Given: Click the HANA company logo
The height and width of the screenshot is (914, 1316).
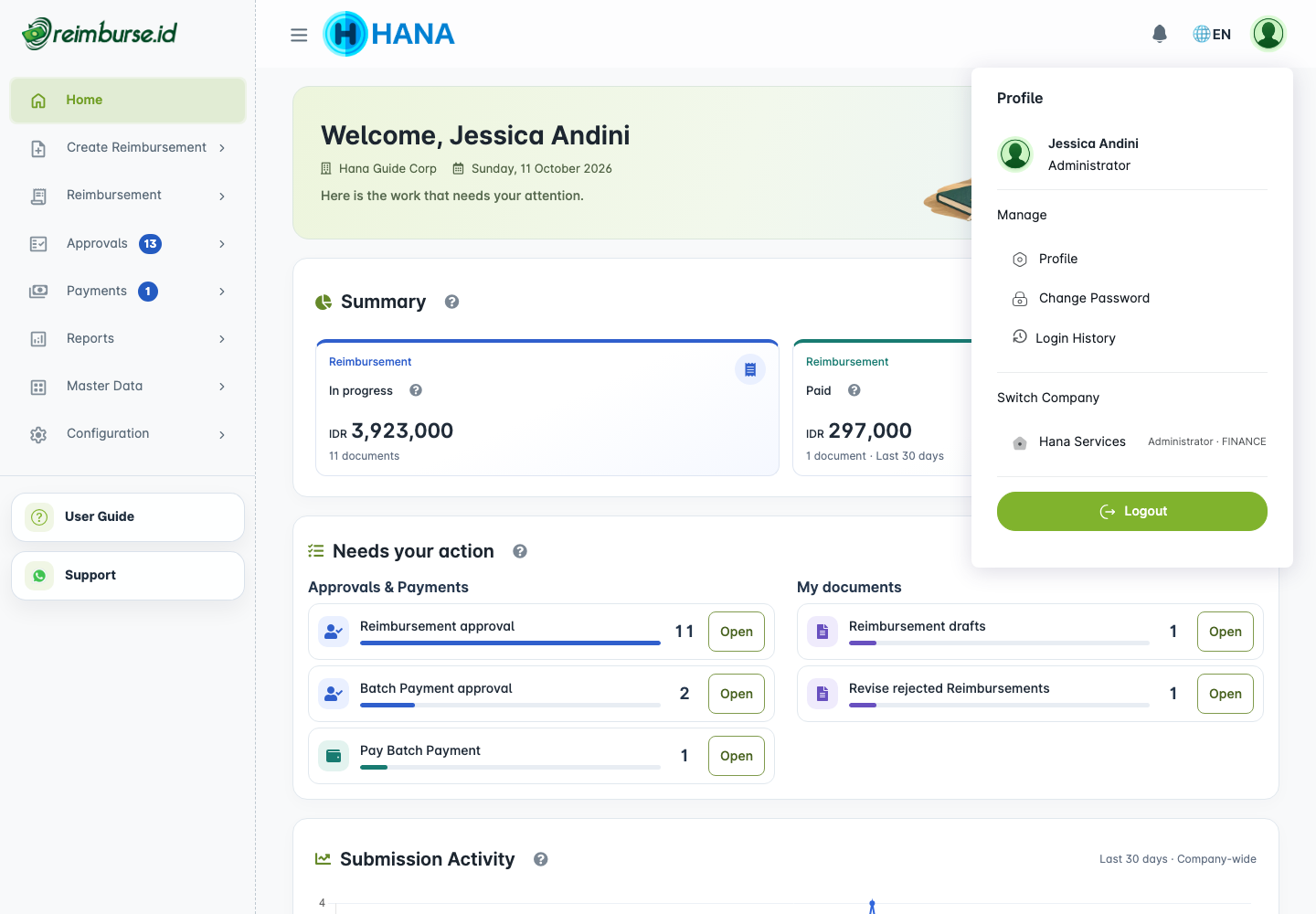Looking at the screenshot, I should pos(389,34).
